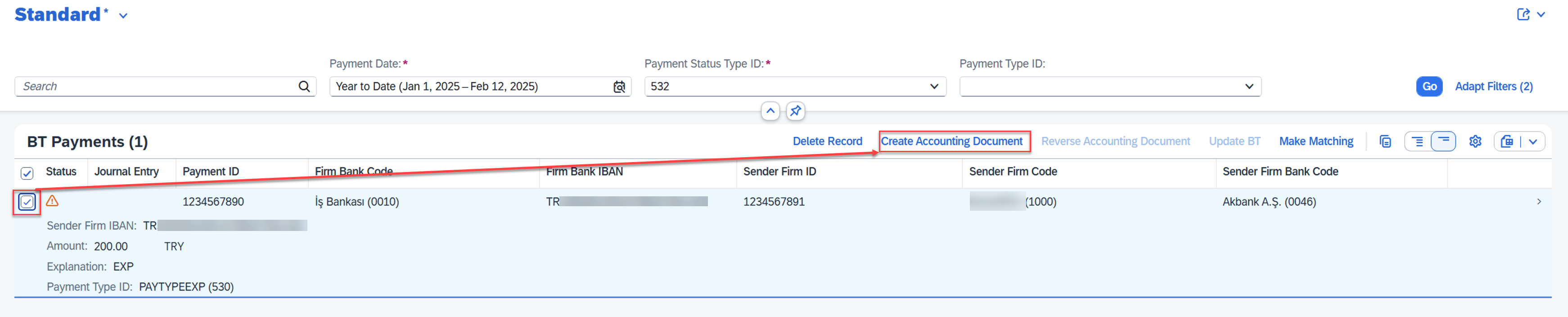This screenshot has width=1568, height=317.
Task: Open Standard view variant dropdown
Action: click(x=124, y=16)
